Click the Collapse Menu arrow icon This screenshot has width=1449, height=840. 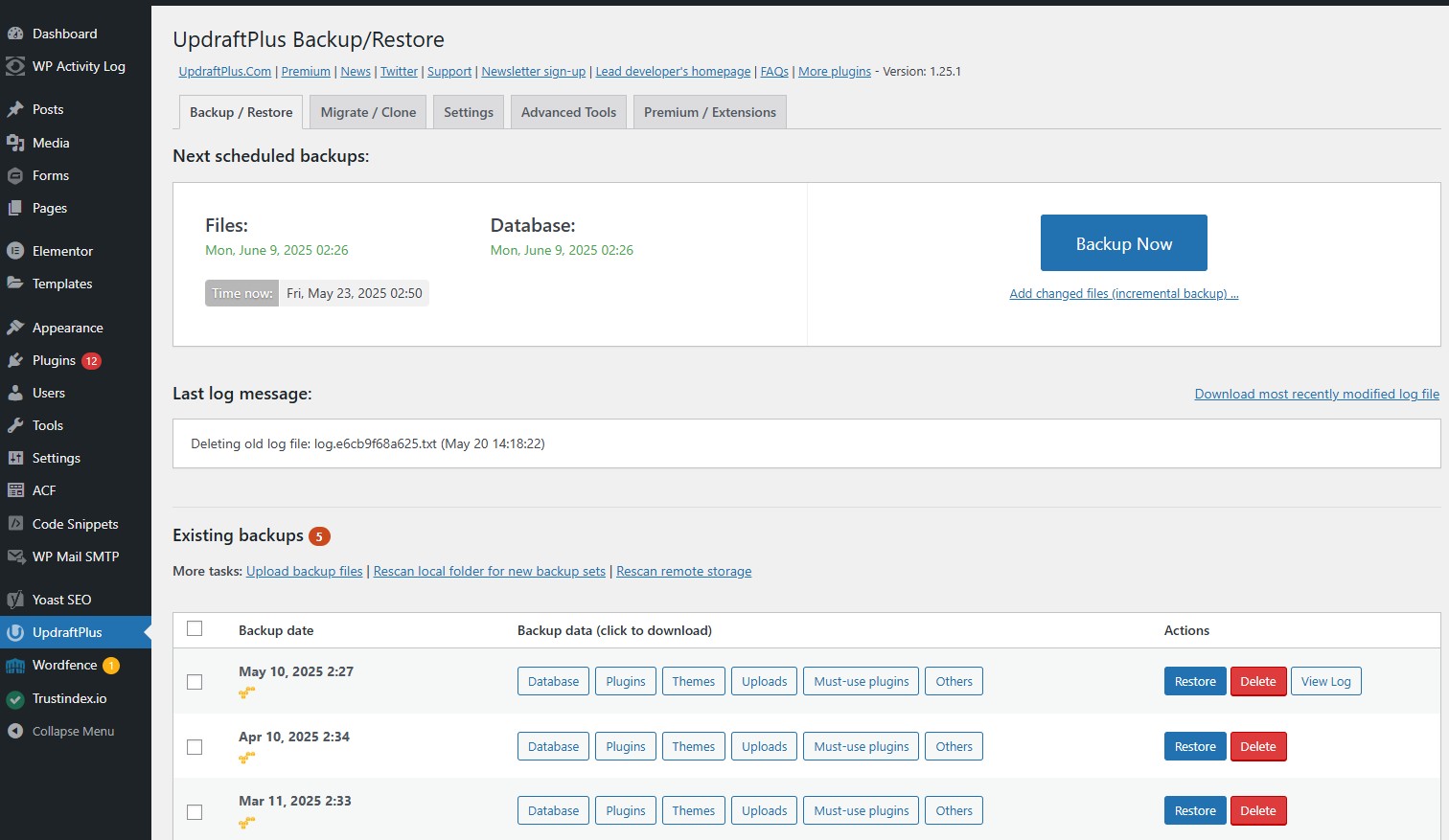coord(15,731)
